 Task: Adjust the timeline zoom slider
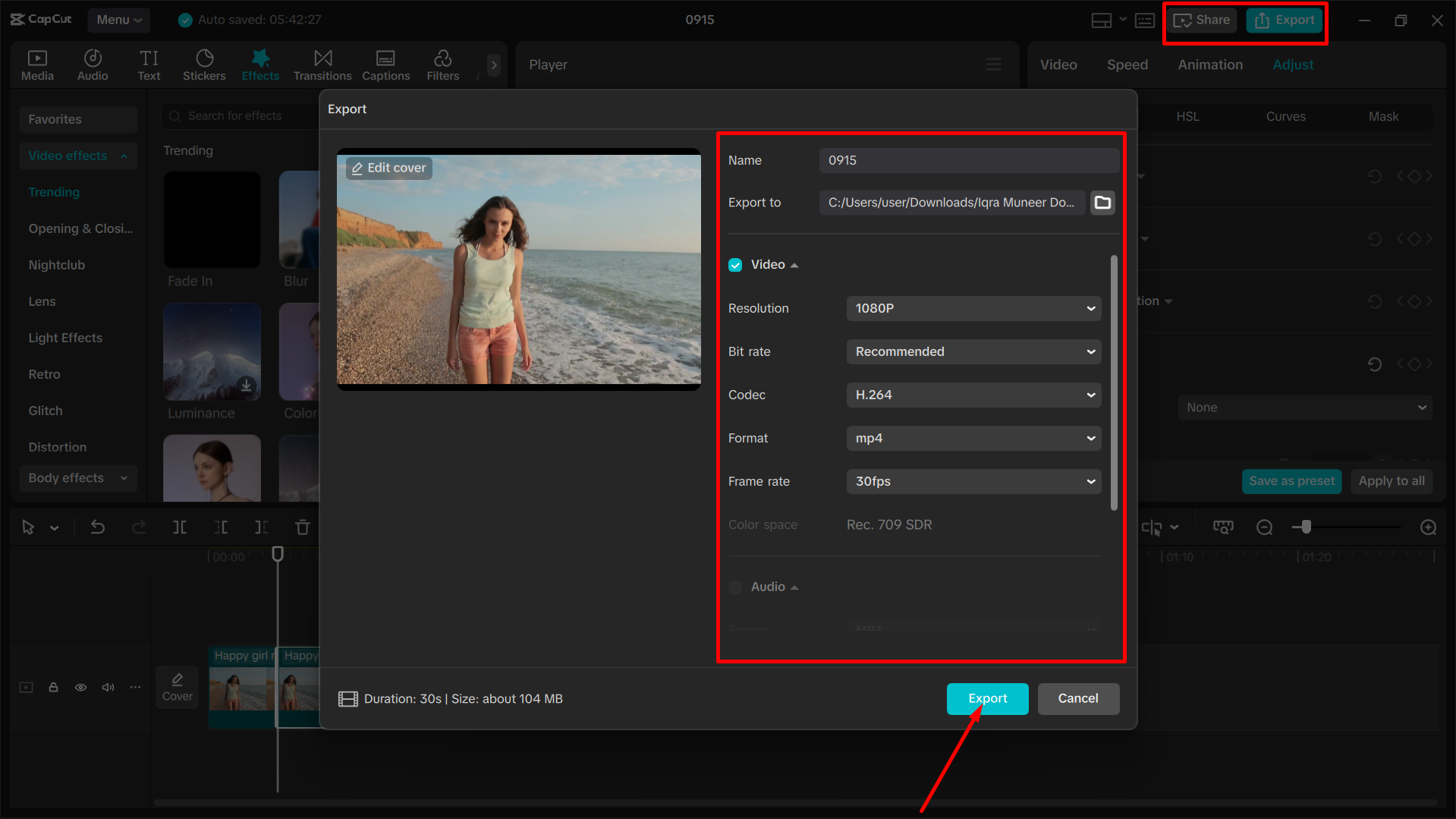[x=1305, y=526]
